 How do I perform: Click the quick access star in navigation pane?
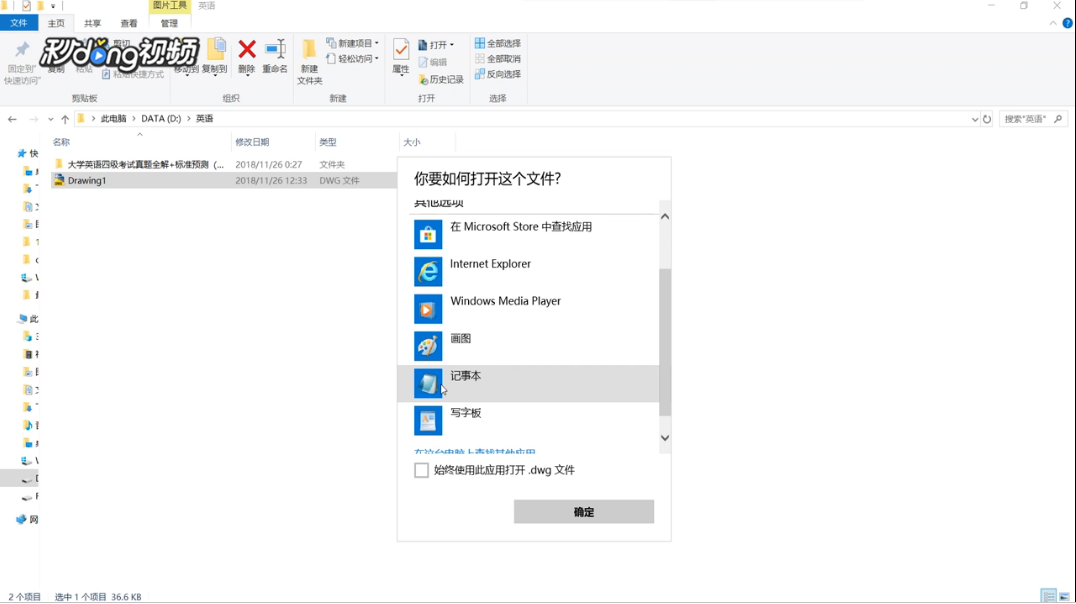click(22, 153)
